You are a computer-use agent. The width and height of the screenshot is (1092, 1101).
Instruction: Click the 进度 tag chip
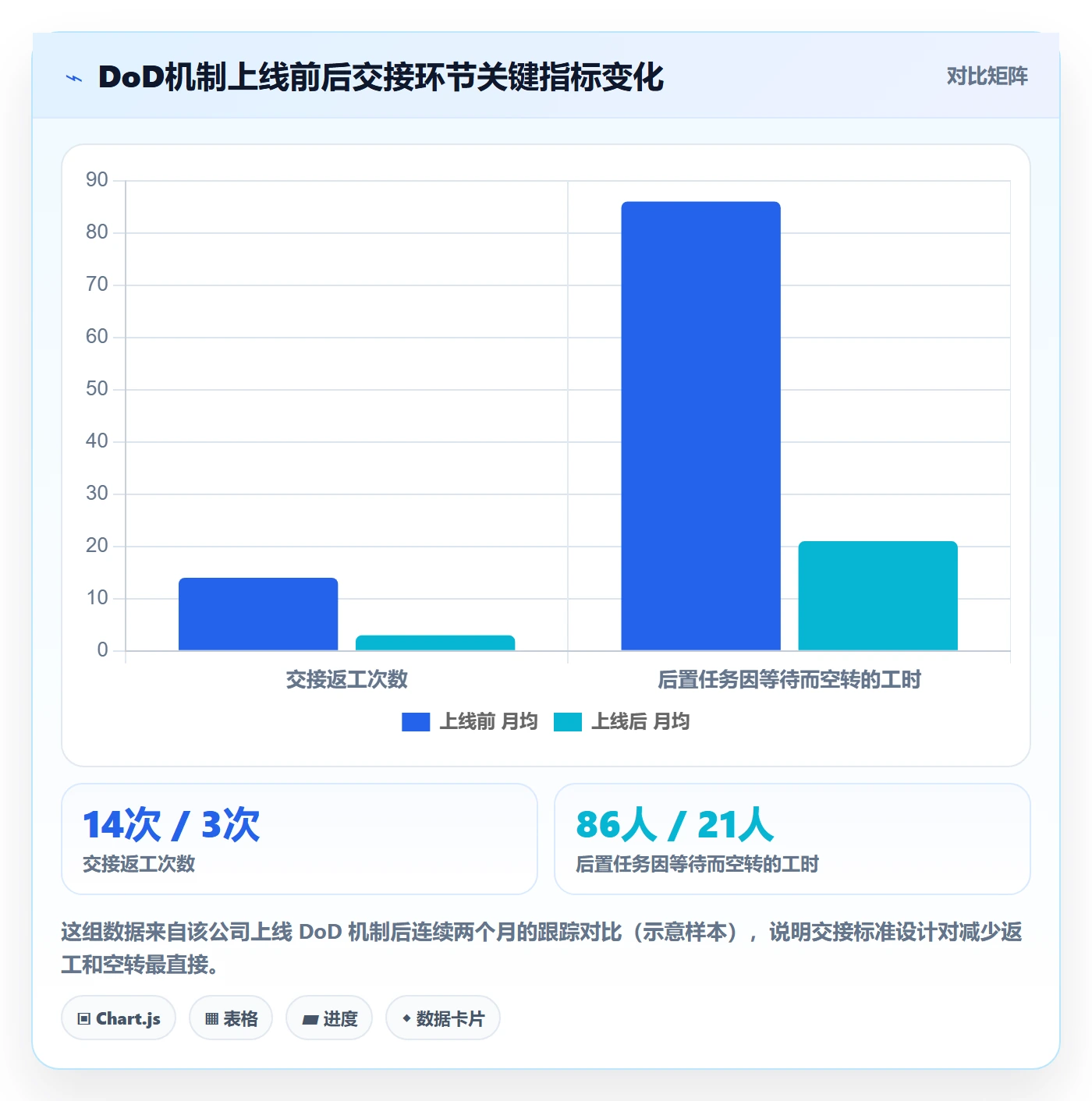coord(329,1018)
